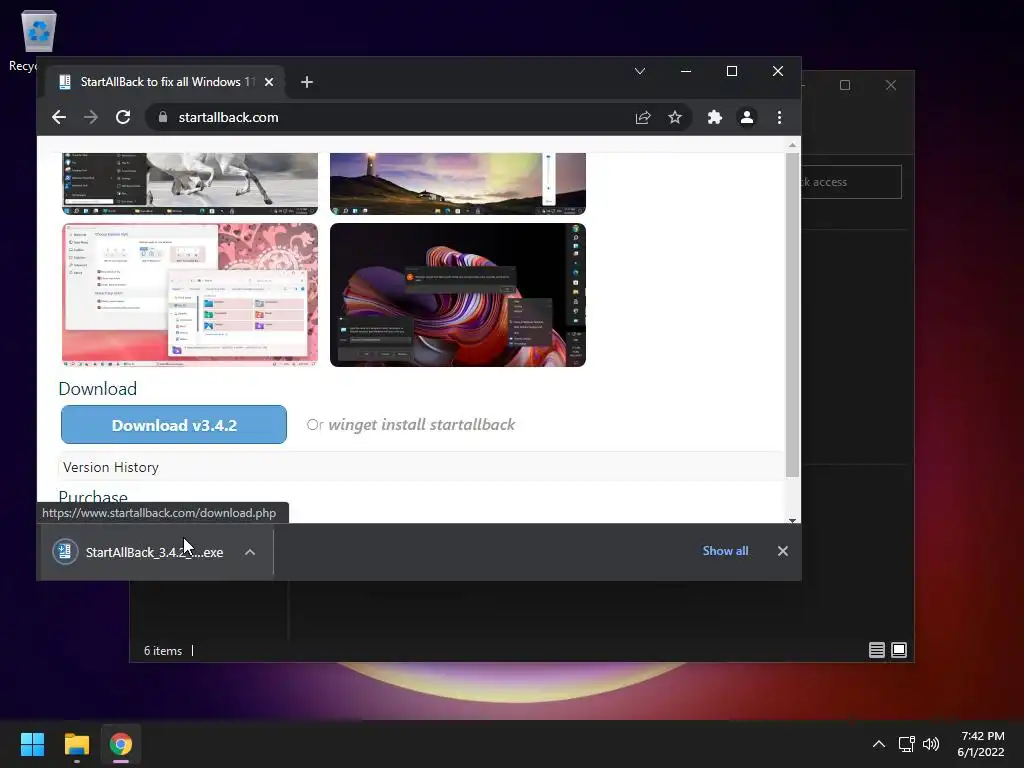Minimize the Chrome window
This screenshot has height=768, width=1024.
click(x=686, y=71)
